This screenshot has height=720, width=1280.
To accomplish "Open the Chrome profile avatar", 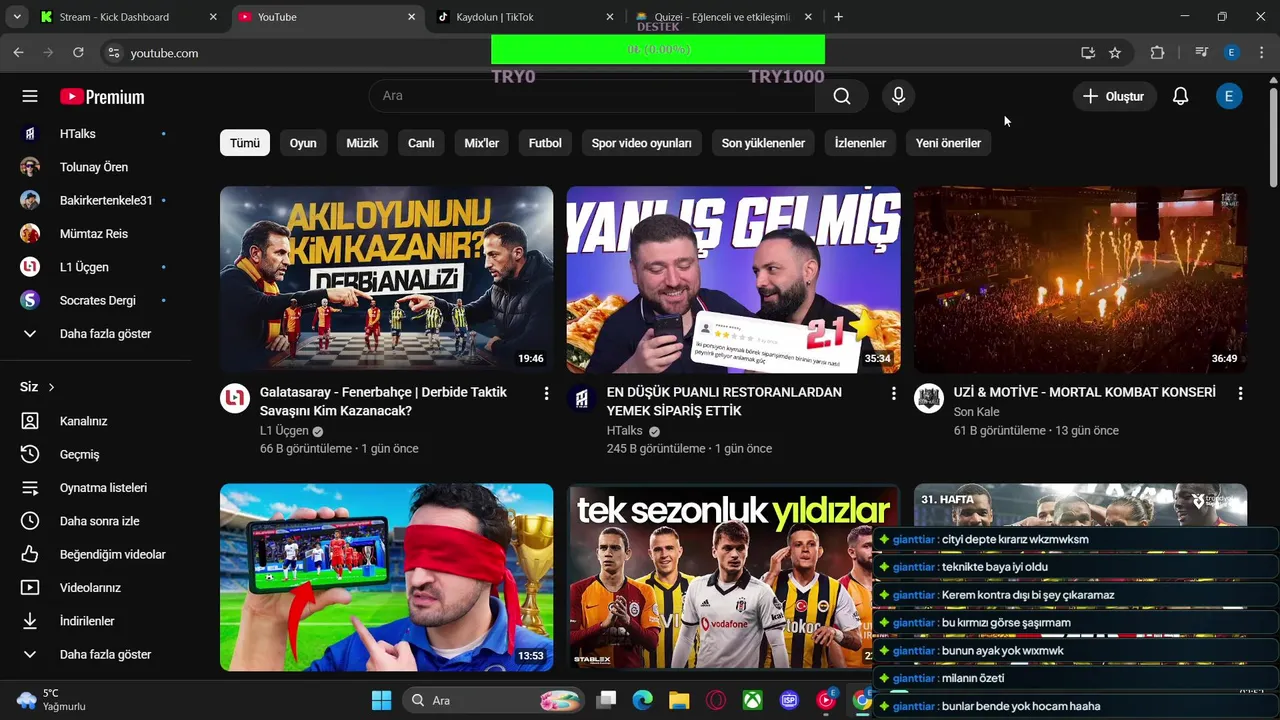I will [x=1232, y=53].
